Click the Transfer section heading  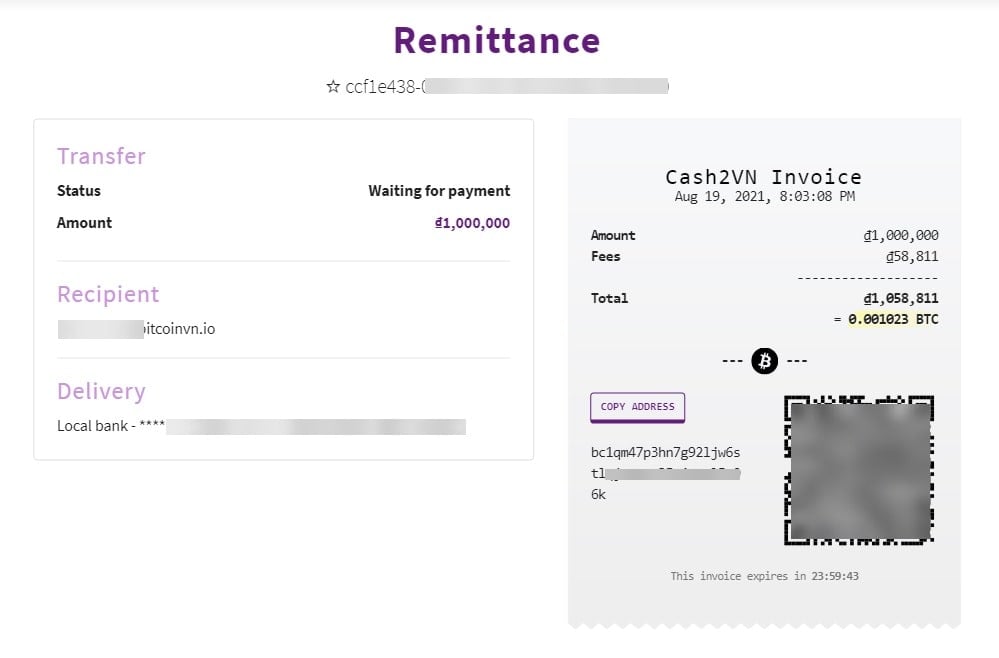click(x=101, y=156)
